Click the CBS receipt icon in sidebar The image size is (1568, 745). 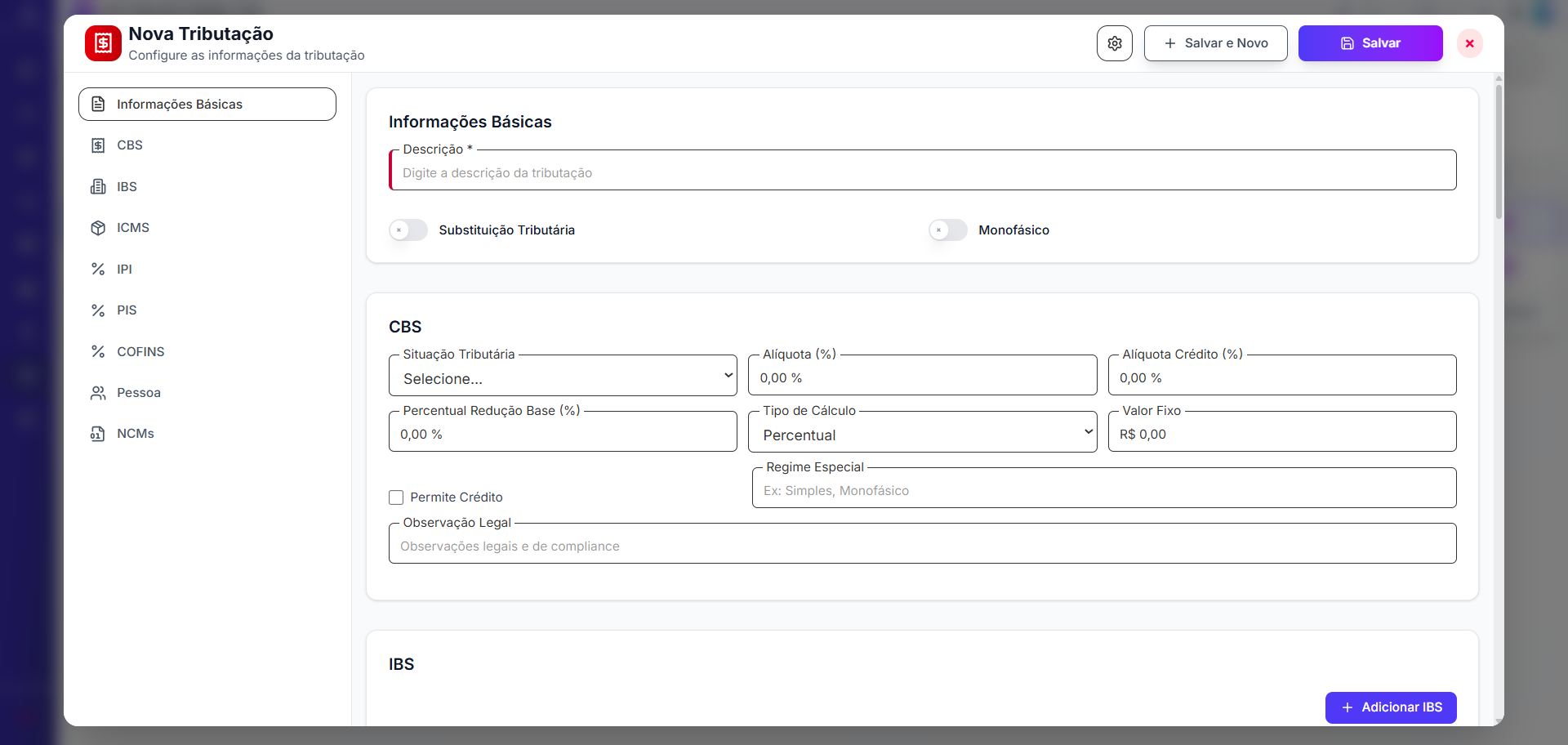point(98,145)
